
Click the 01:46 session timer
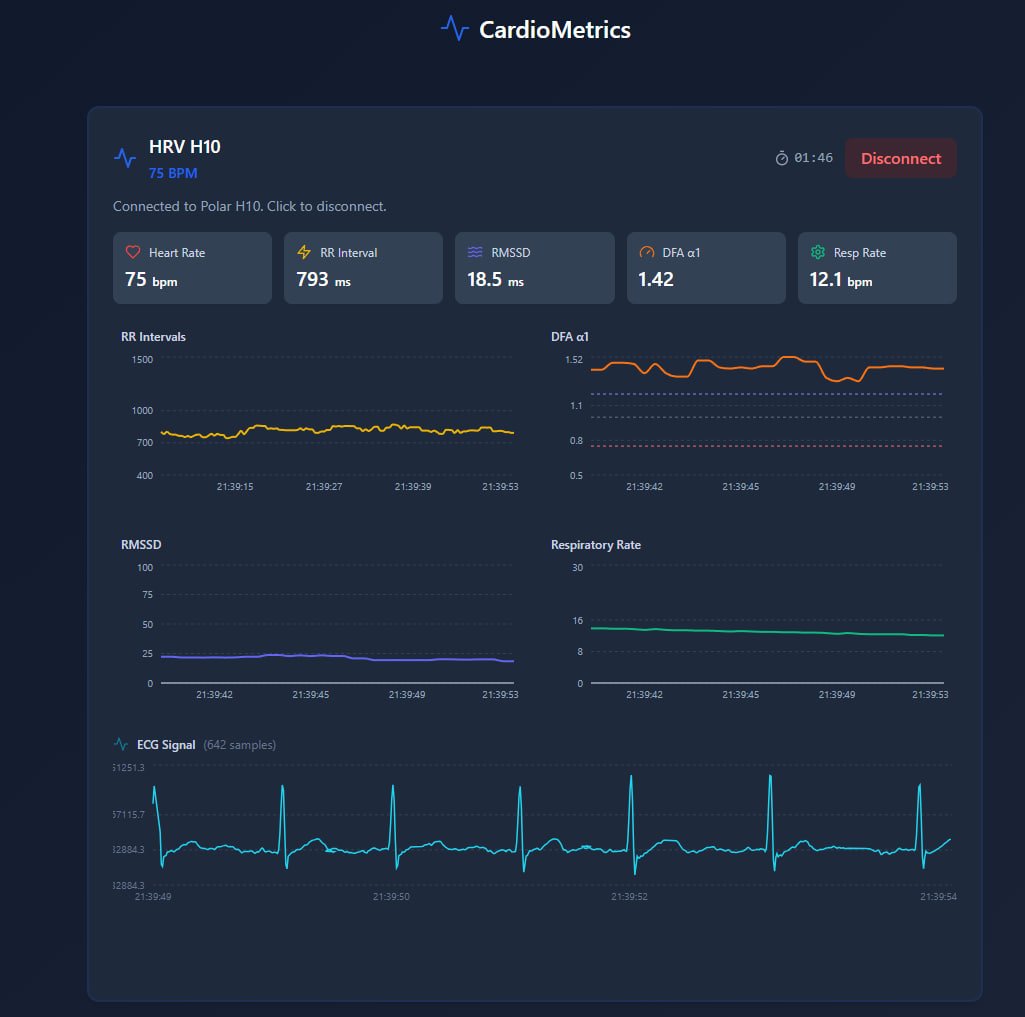(813, 158)
